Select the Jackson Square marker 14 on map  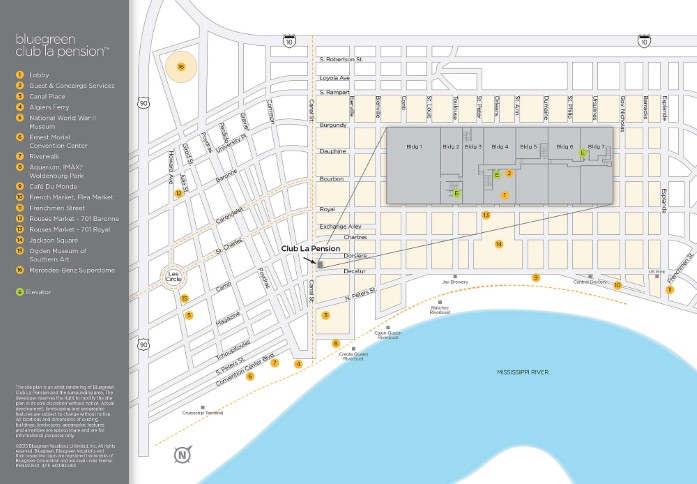click(499, 244)
